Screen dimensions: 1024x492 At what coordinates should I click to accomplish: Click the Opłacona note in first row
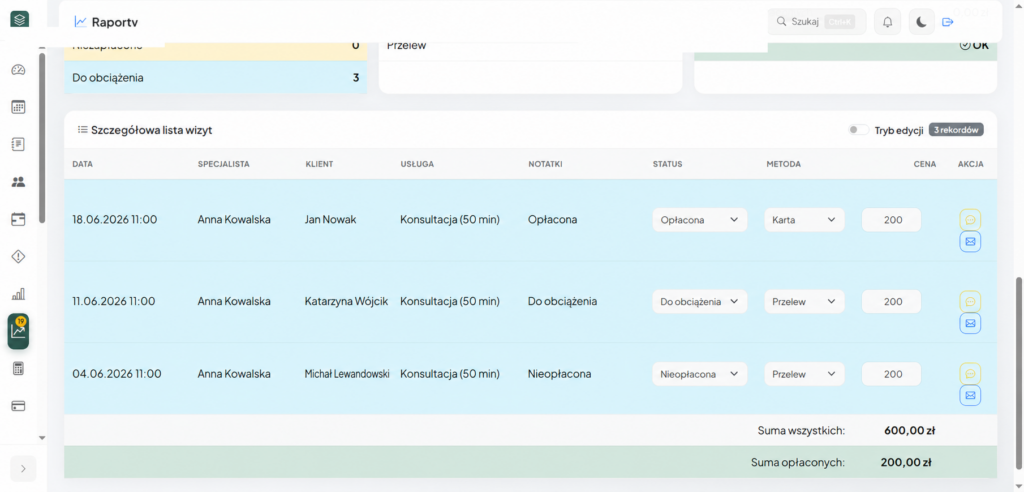(x=552, y=220)
